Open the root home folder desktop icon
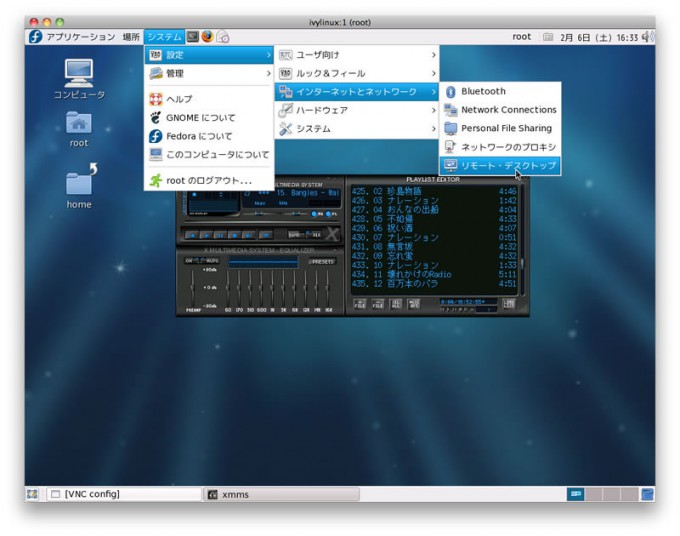The height and width of the screenshot is (536, 680). tap(78, 130)
